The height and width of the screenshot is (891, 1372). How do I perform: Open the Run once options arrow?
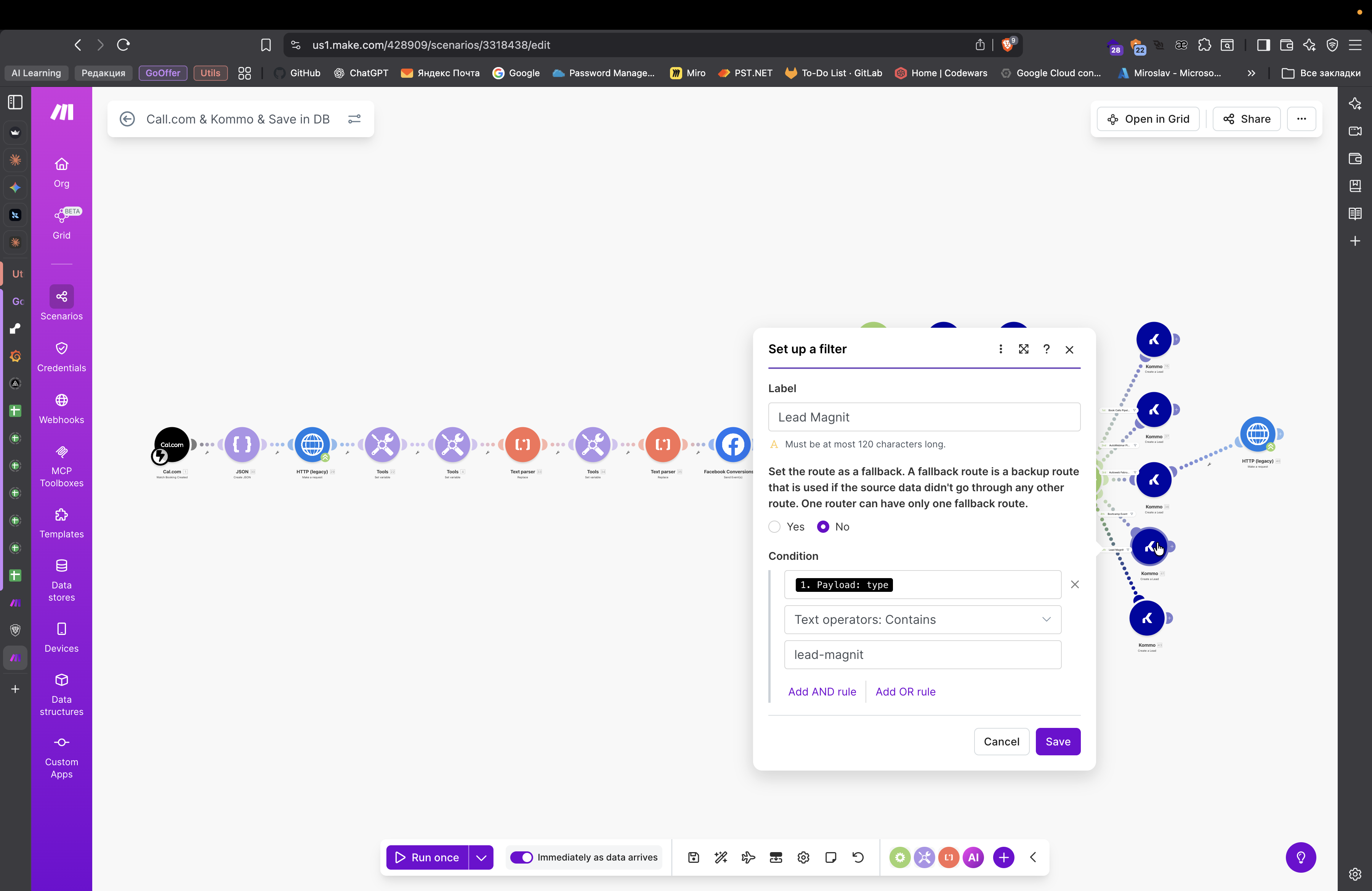[481, 857]
